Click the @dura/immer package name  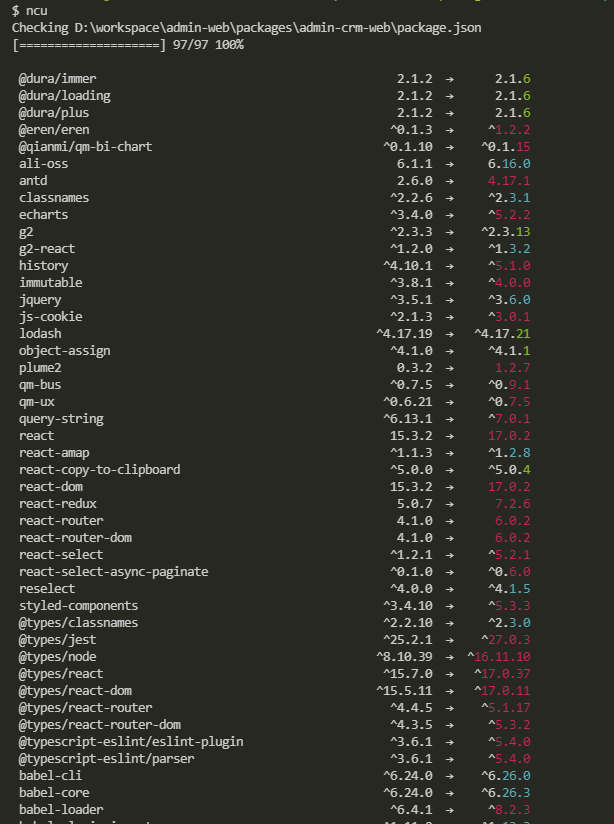point(57,79)
